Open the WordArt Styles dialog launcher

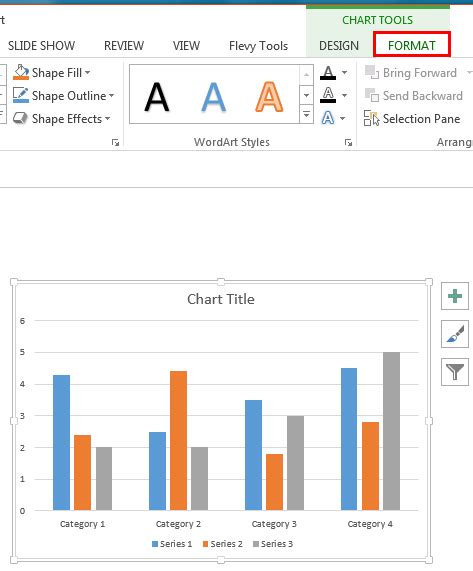pyautogui.click(x=348, y=142)
